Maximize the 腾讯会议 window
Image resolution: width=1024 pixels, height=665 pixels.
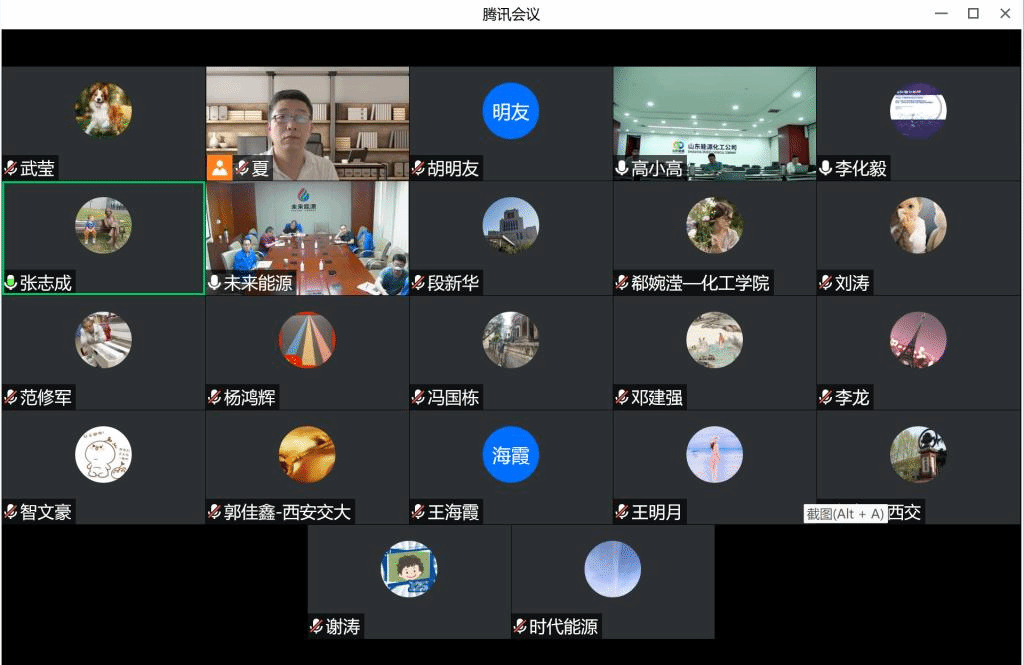pos(972,14)
